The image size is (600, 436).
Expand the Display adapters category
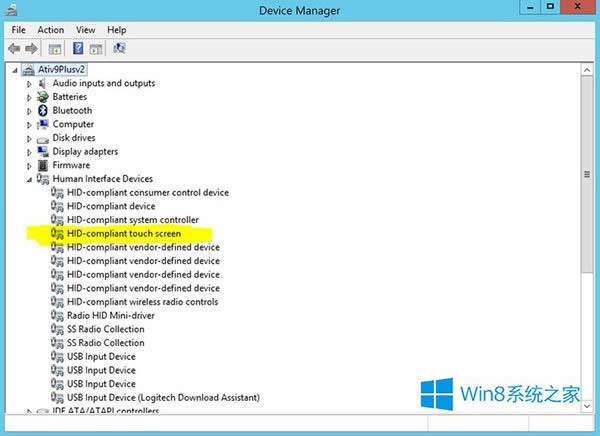click(29, 152)
